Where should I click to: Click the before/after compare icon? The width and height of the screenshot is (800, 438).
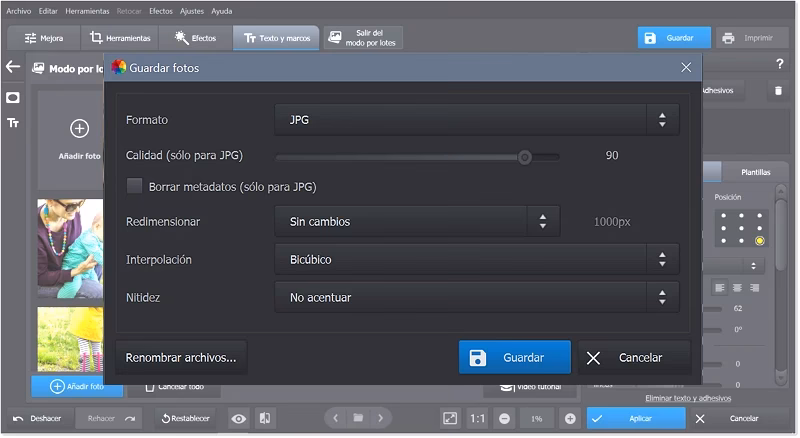pos(264,418)
